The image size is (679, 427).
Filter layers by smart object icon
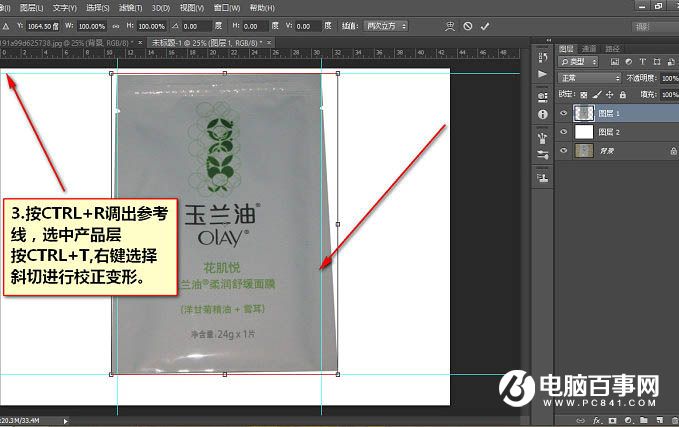coord(671,62)
